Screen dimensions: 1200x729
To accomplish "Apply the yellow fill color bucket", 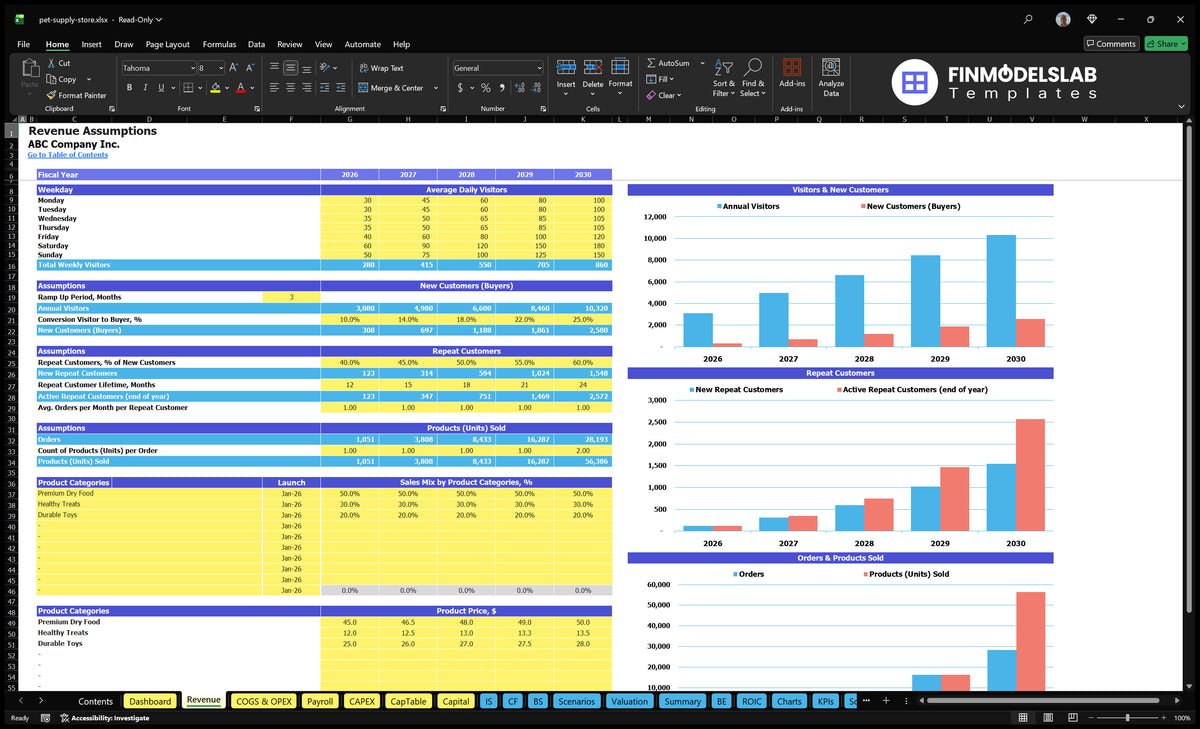I will click(215, 87).
